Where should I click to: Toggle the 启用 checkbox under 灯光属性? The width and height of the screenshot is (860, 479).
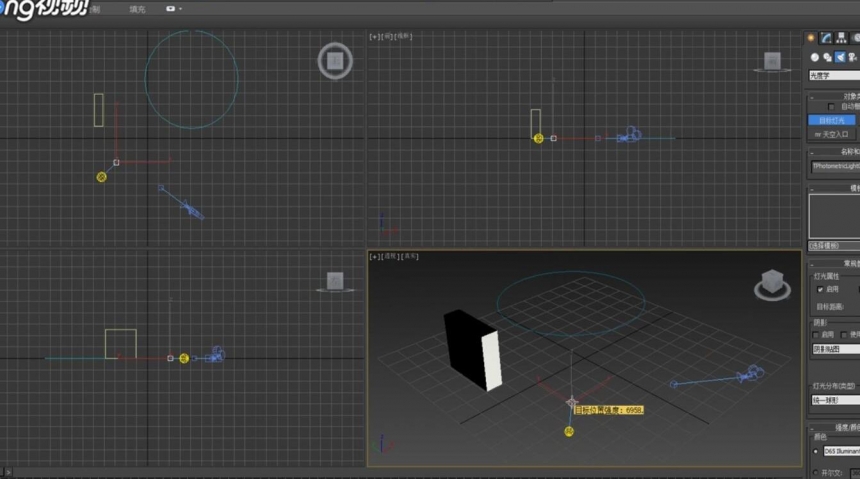(820, 289)
